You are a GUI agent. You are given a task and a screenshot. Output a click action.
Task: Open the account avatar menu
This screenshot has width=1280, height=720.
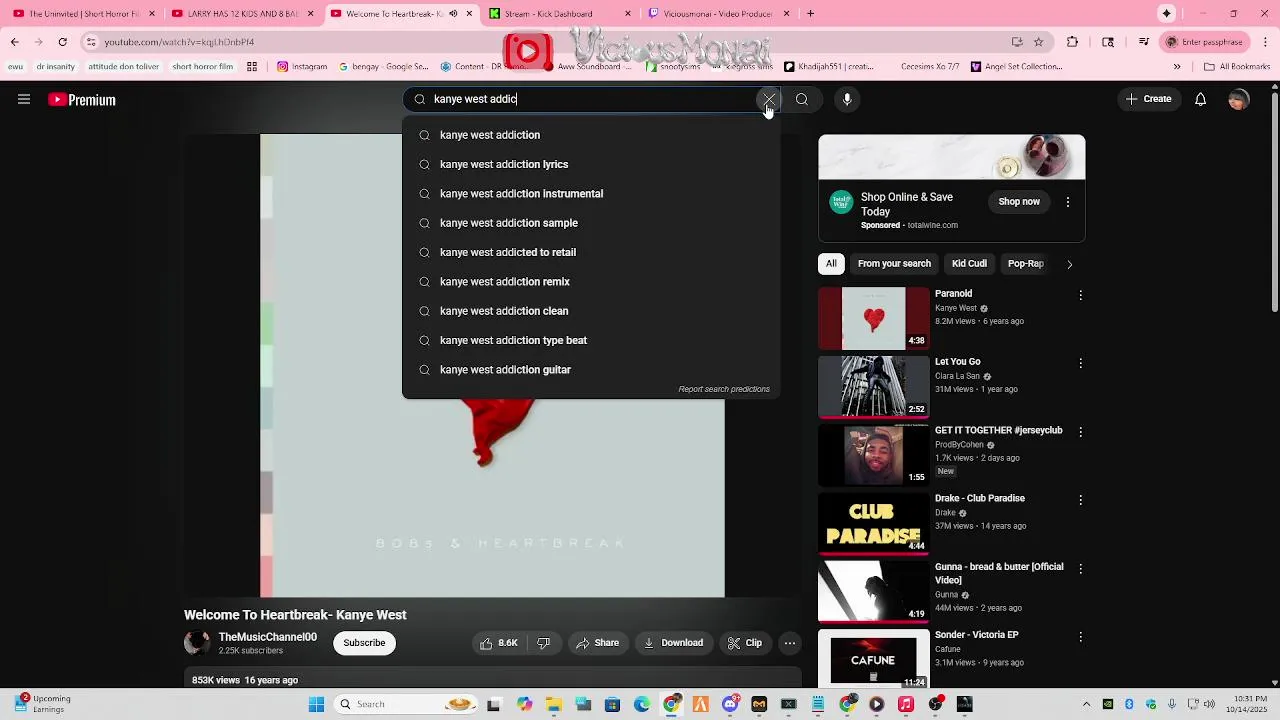tap(1239, 99)
